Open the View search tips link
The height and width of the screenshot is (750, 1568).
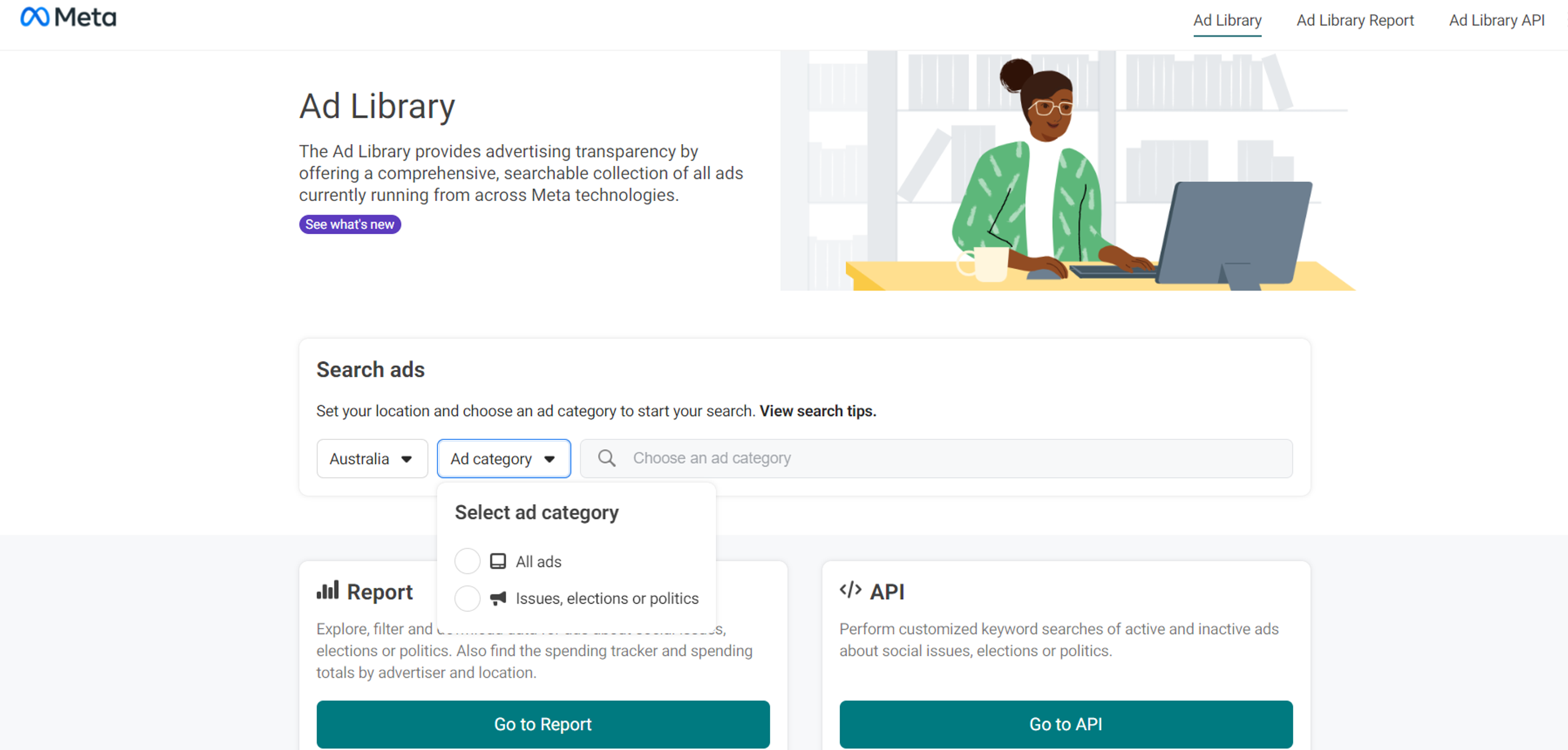[x=818, y=411]
